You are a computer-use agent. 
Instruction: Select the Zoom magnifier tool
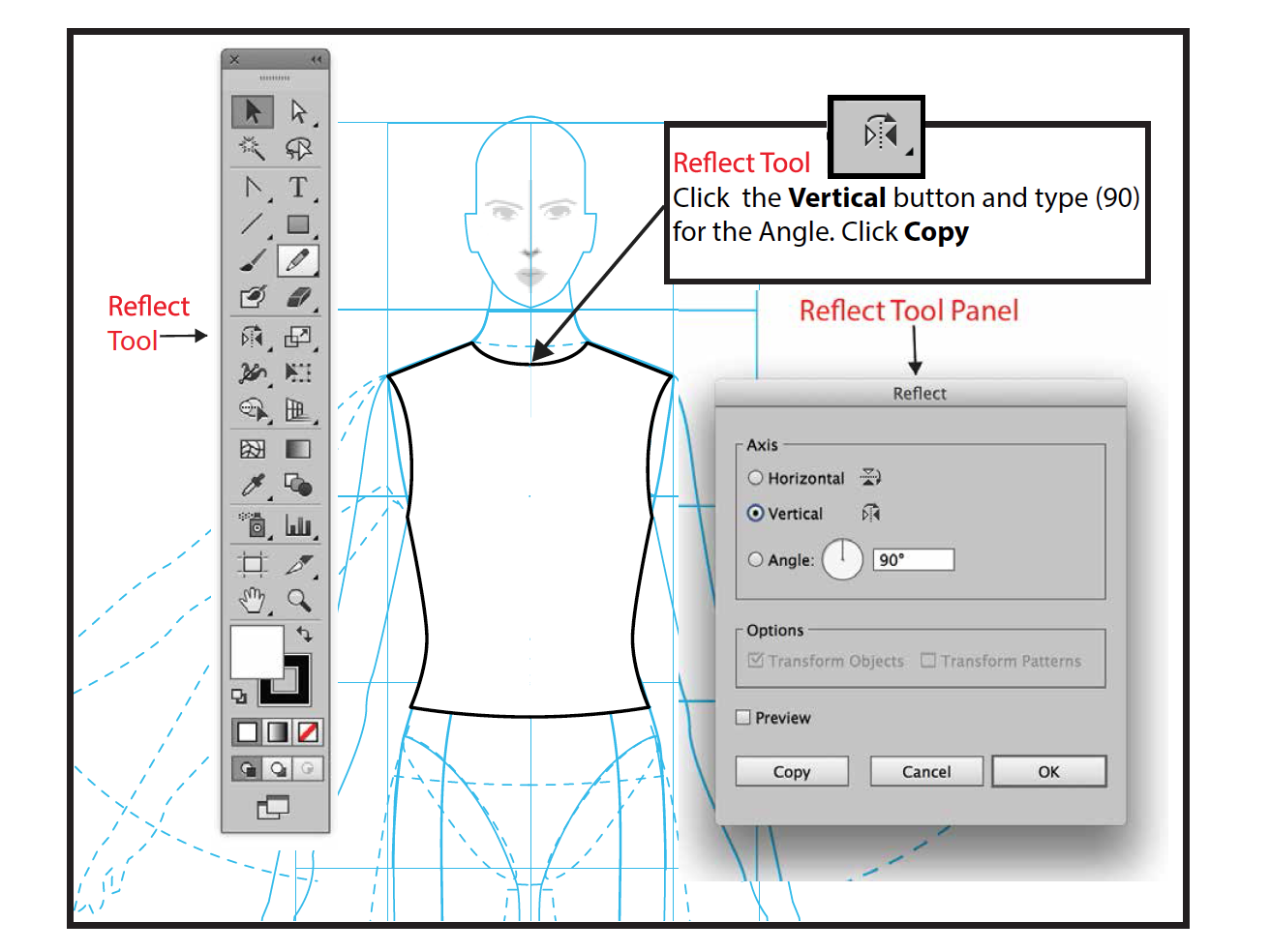pyautogui.click(x=298, y=601)
